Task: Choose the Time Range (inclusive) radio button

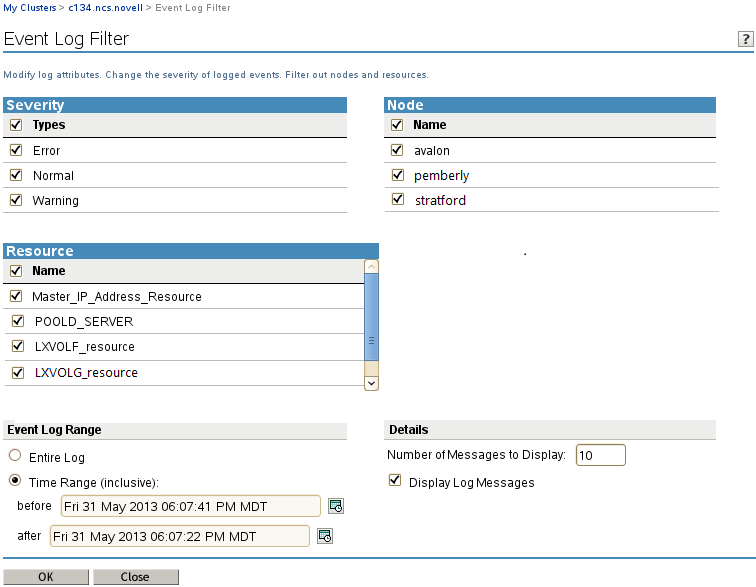Action: tap(15, 481)
